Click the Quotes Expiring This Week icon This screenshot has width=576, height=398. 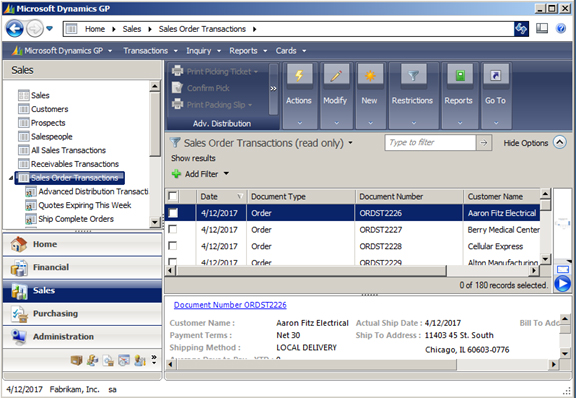click(x=30, y=205)
